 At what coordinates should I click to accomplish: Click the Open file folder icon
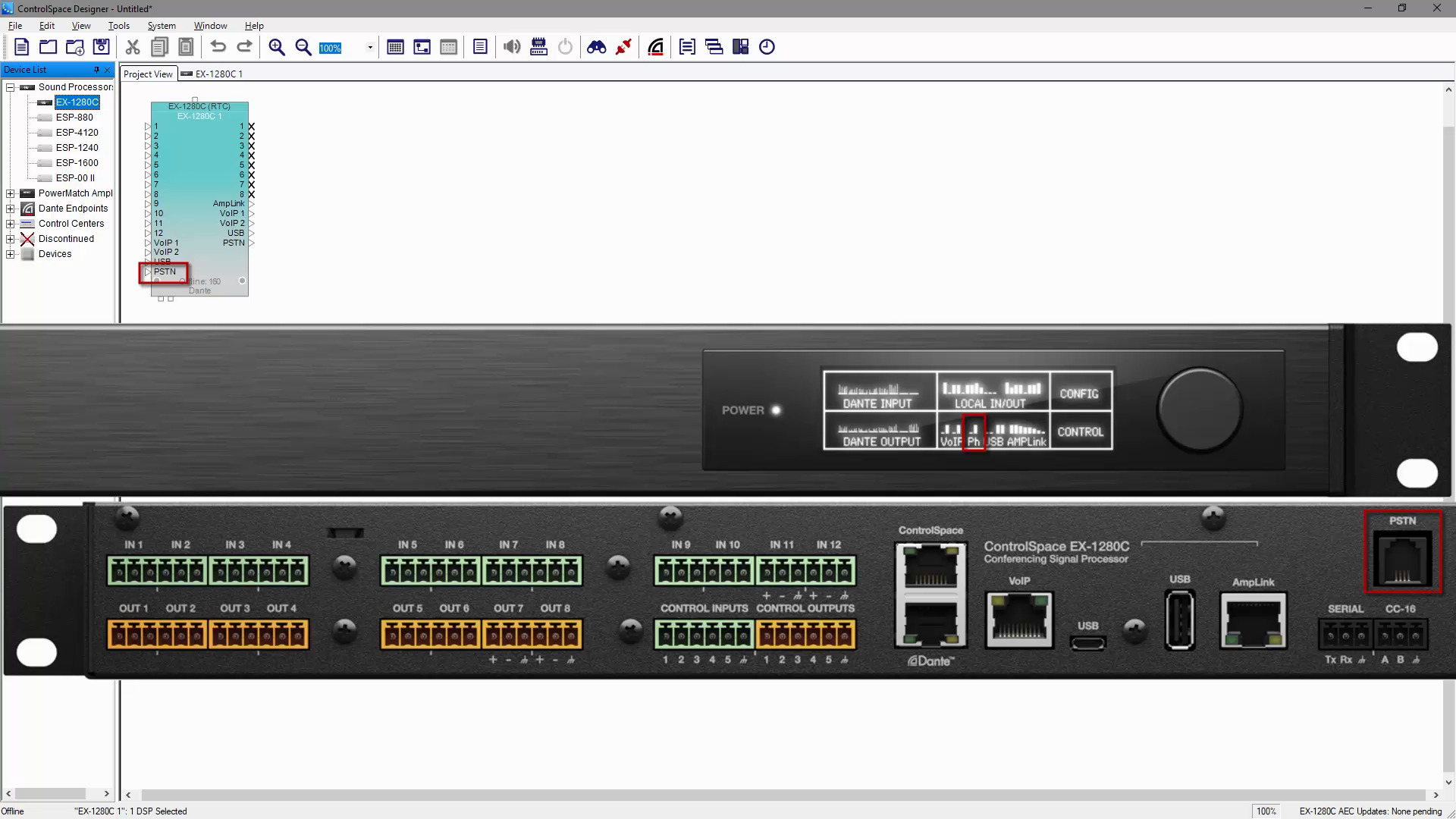(48, 47)
